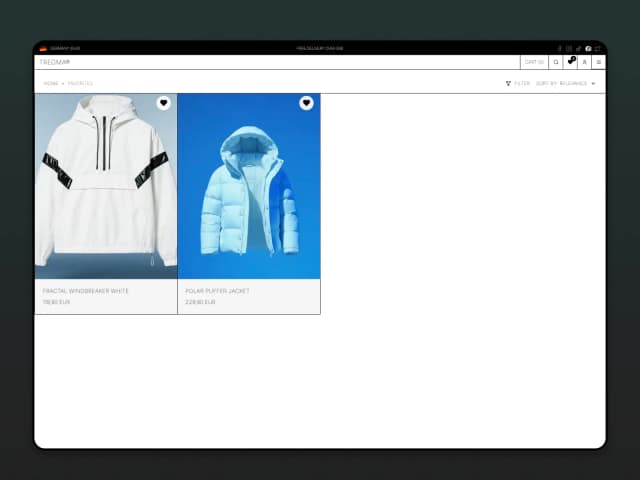Open the hamburger menu icon
Screen dimensions: 640x480
pos(598,62)
